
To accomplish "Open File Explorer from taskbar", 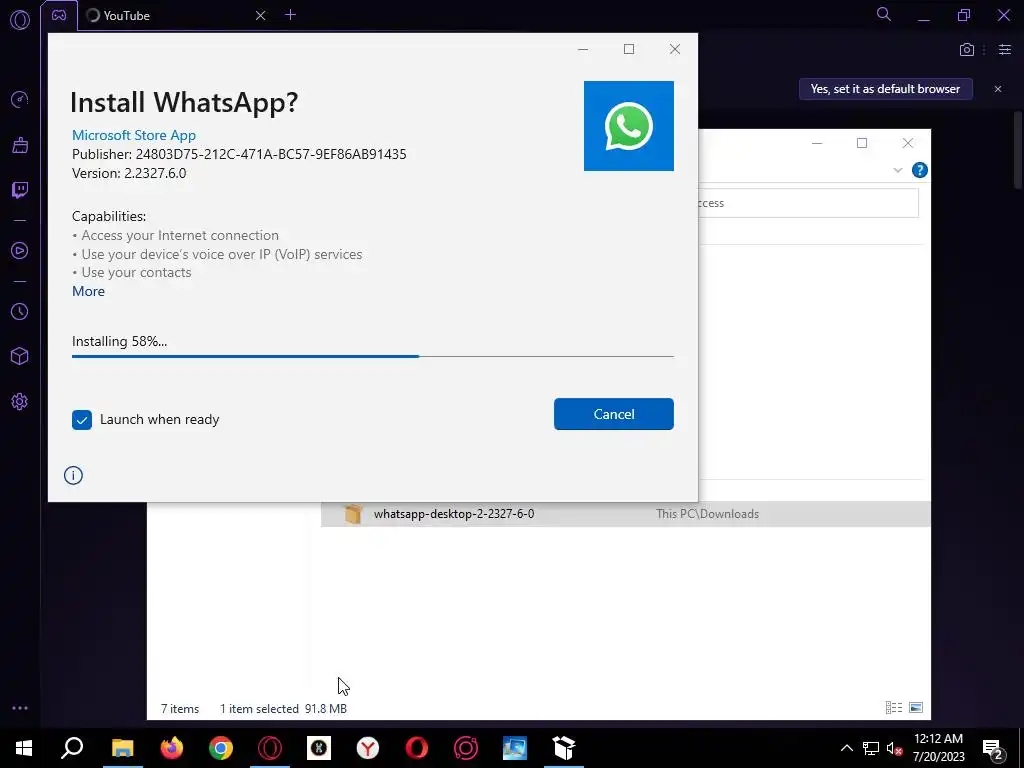I will click(122, 748).
